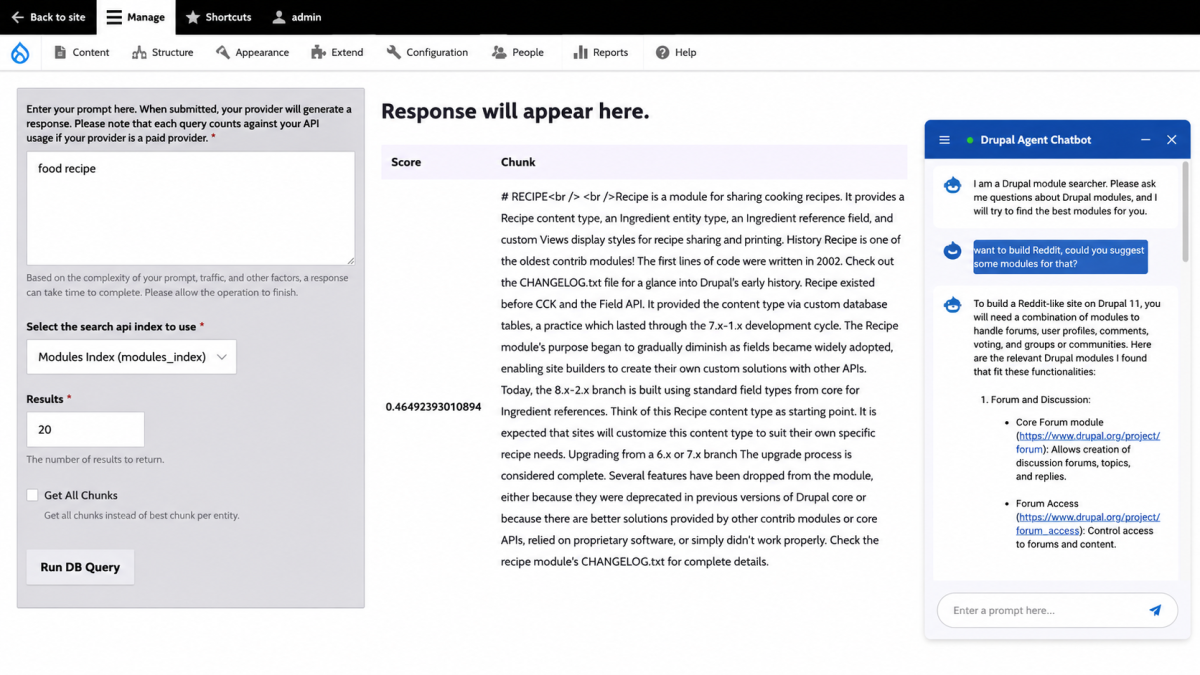Click the Chunk column header
1200x675 pixels.
point(518,162)
